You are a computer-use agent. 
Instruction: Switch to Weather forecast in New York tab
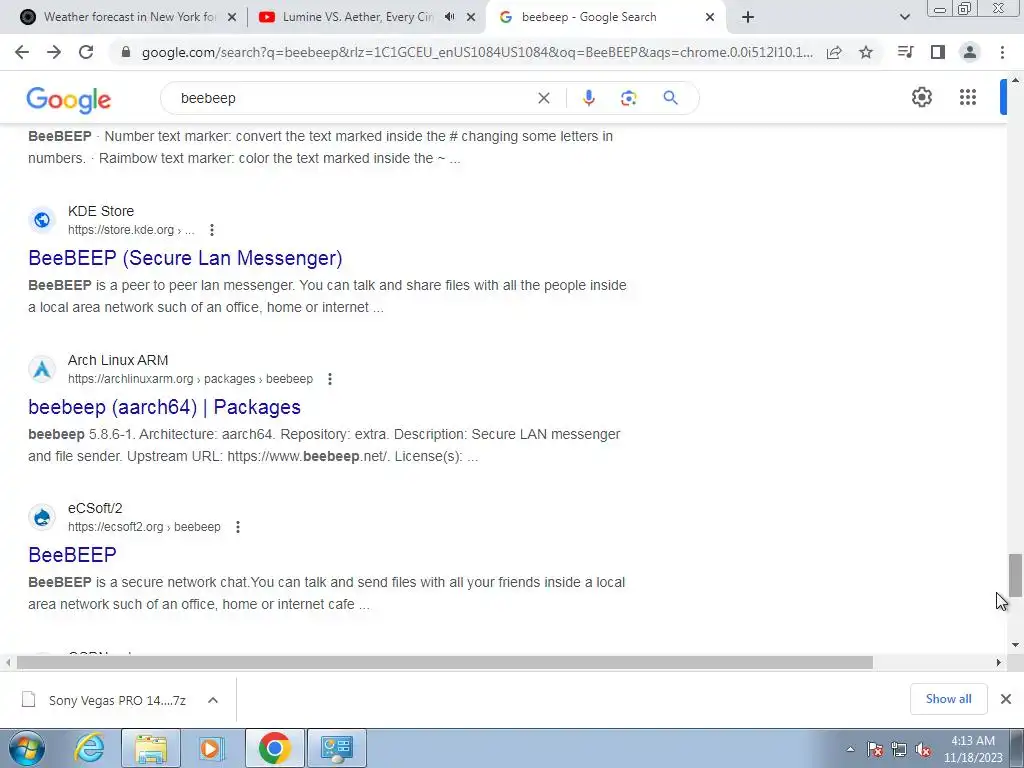pyautogui.click(x=129, y=17)
